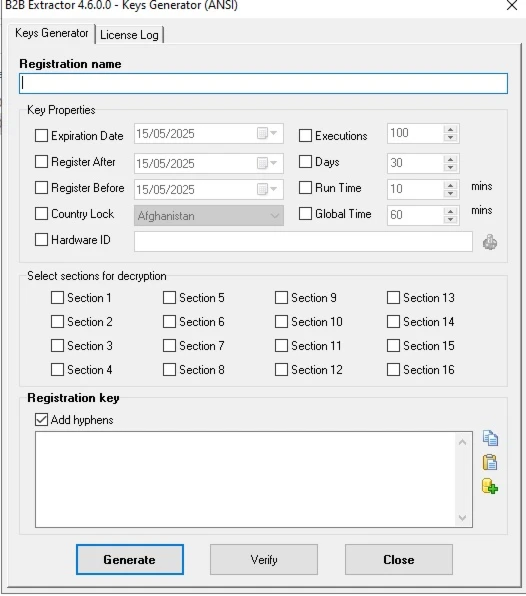
Task: Enable the Register After checkbox
Action: [x=41, y=162]
